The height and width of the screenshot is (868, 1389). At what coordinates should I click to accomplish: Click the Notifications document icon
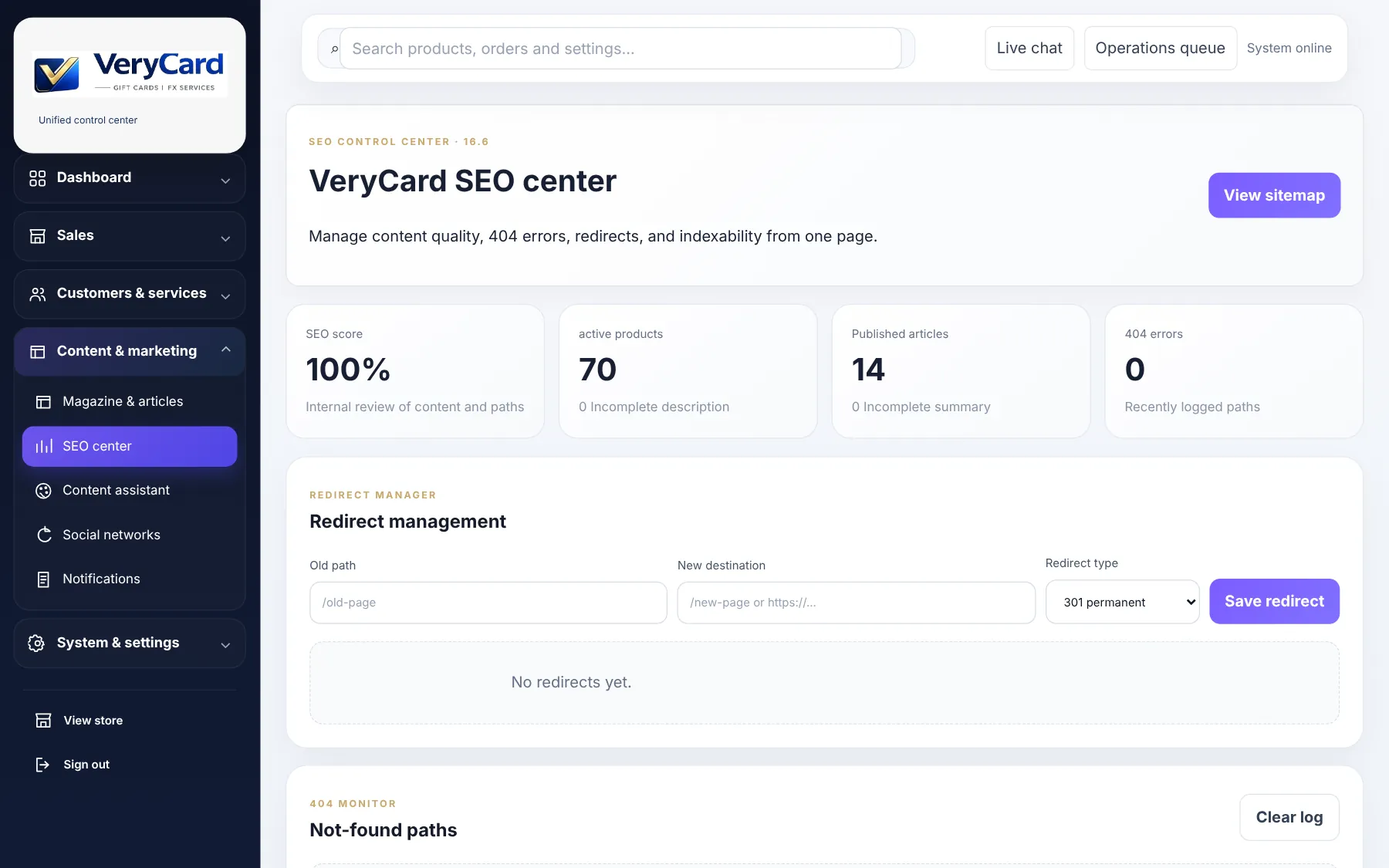[x=43, y=579]
